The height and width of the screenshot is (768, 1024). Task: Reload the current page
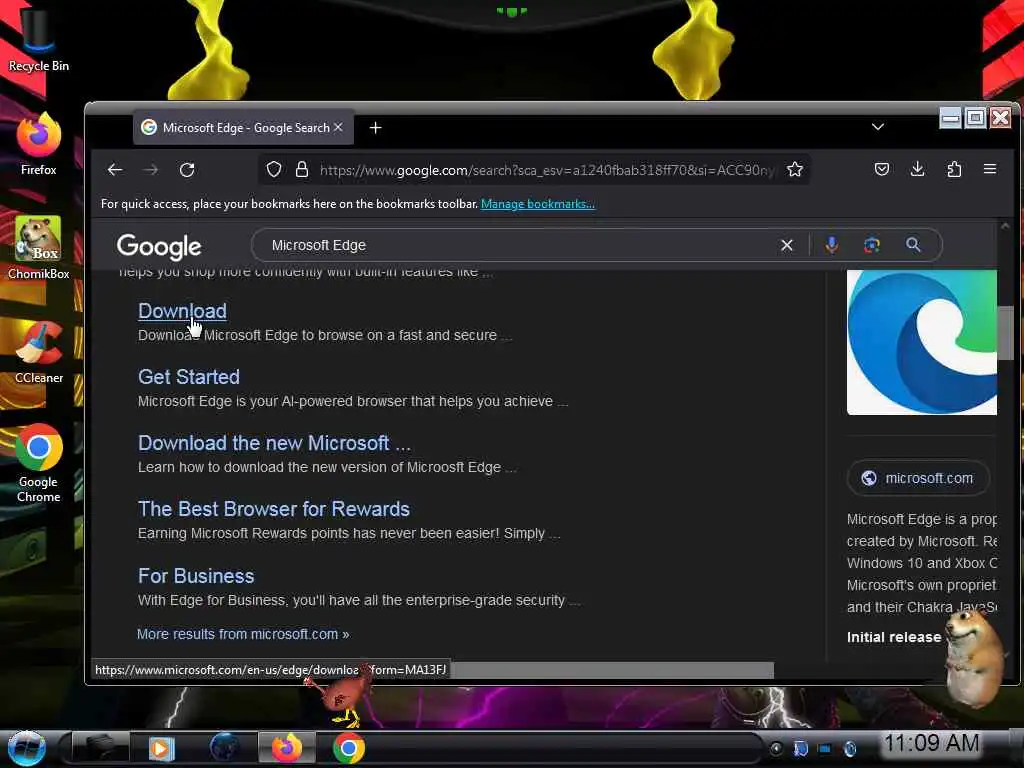click(187, 170)
